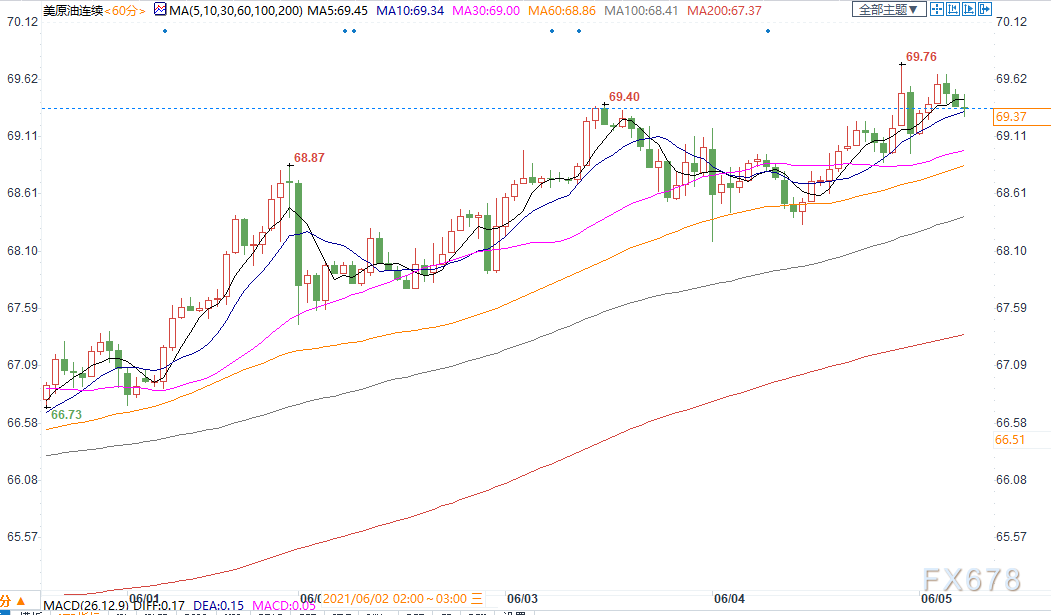Click the DEA:0.15 value
The height and width of the screenshot is (615, 1051).
coord(219,606)
